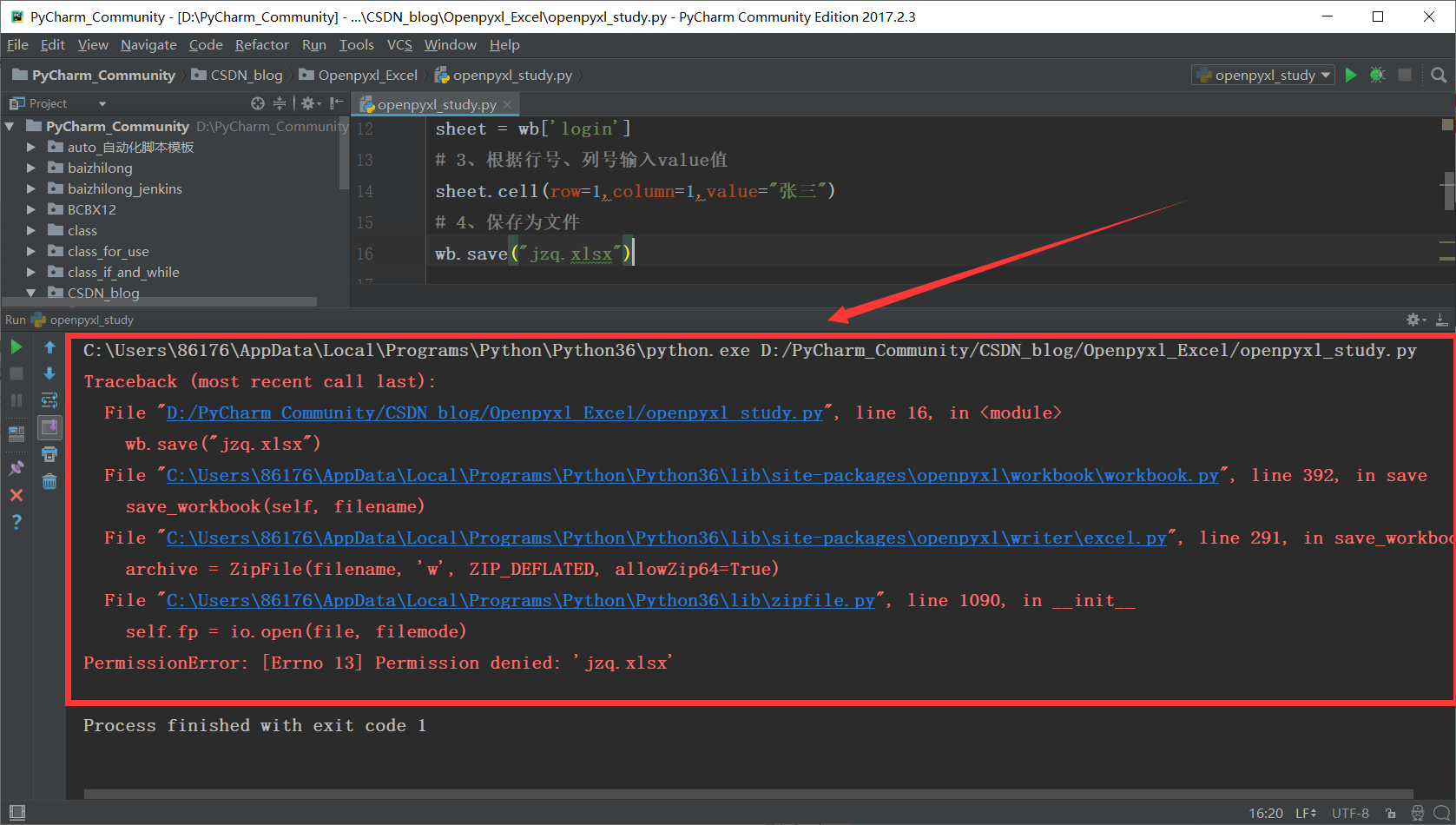The image size is (1456, 825).
Task: Open the zipfile.py traceback link
Action: pos(520,600)
